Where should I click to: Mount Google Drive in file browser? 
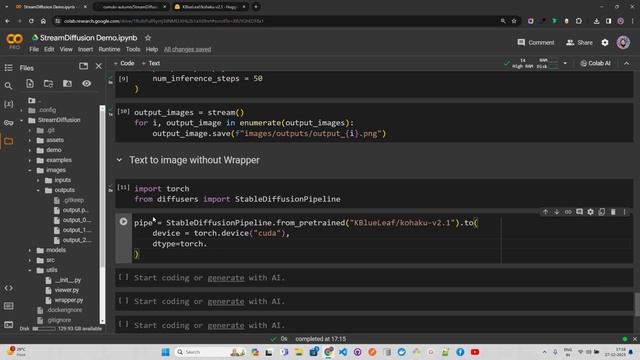tap(67, 83)
